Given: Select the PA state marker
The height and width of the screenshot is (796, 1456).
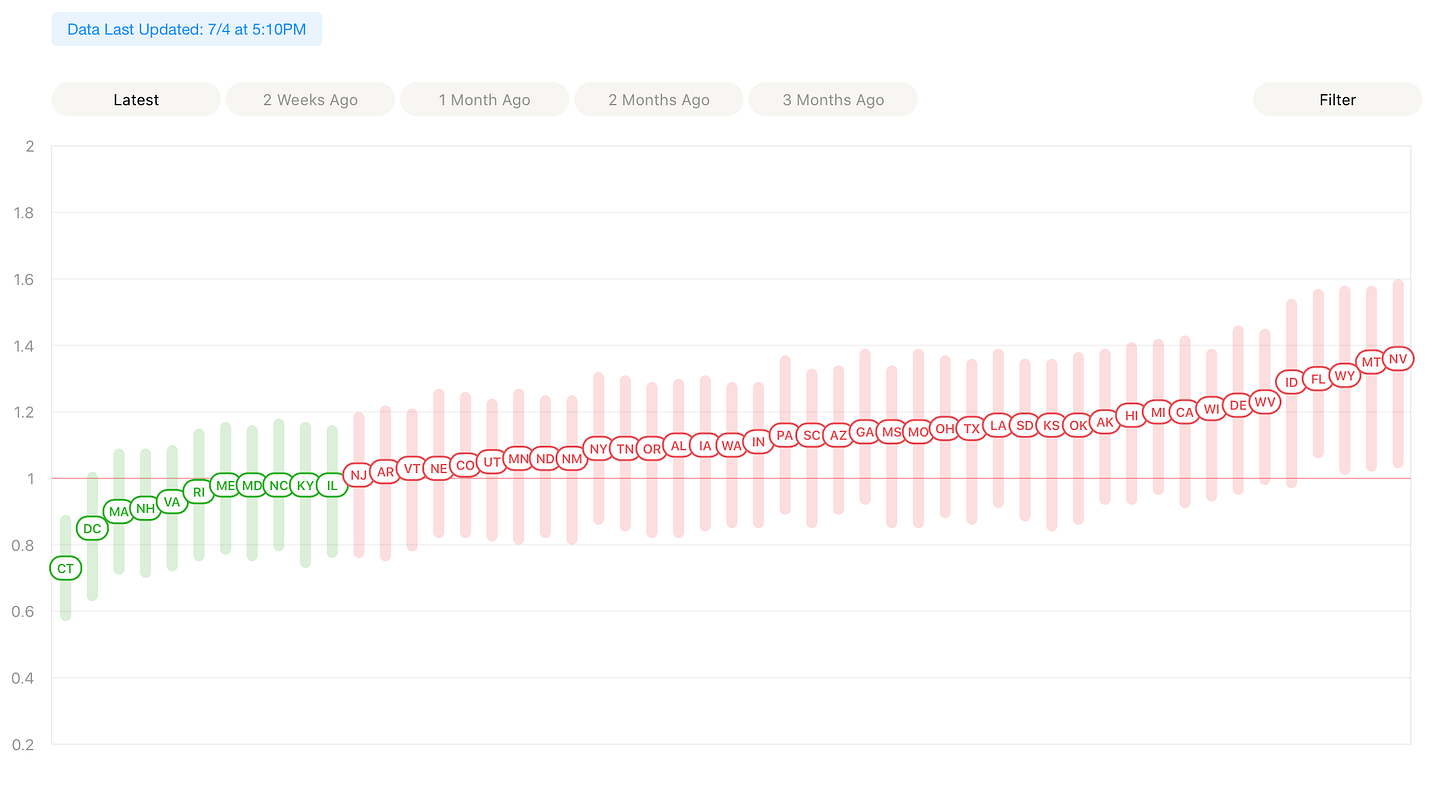Looking at the screenshot, I should (x=785, y=435).
